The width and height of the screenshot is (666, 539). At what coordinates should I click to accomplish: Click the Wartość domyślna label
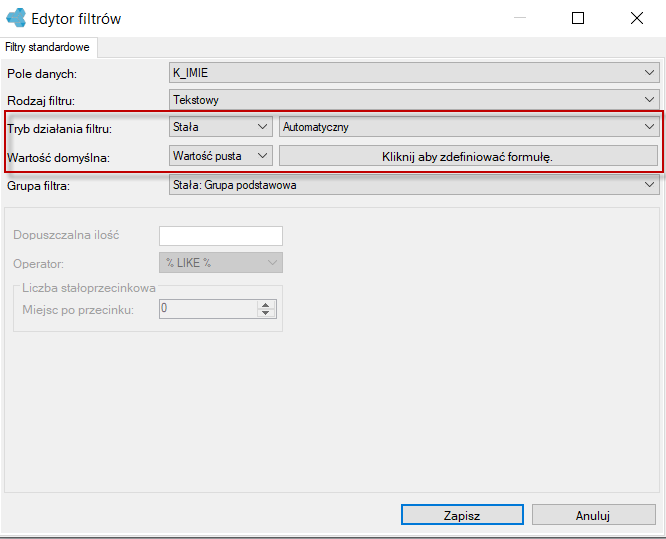(59, 158)
